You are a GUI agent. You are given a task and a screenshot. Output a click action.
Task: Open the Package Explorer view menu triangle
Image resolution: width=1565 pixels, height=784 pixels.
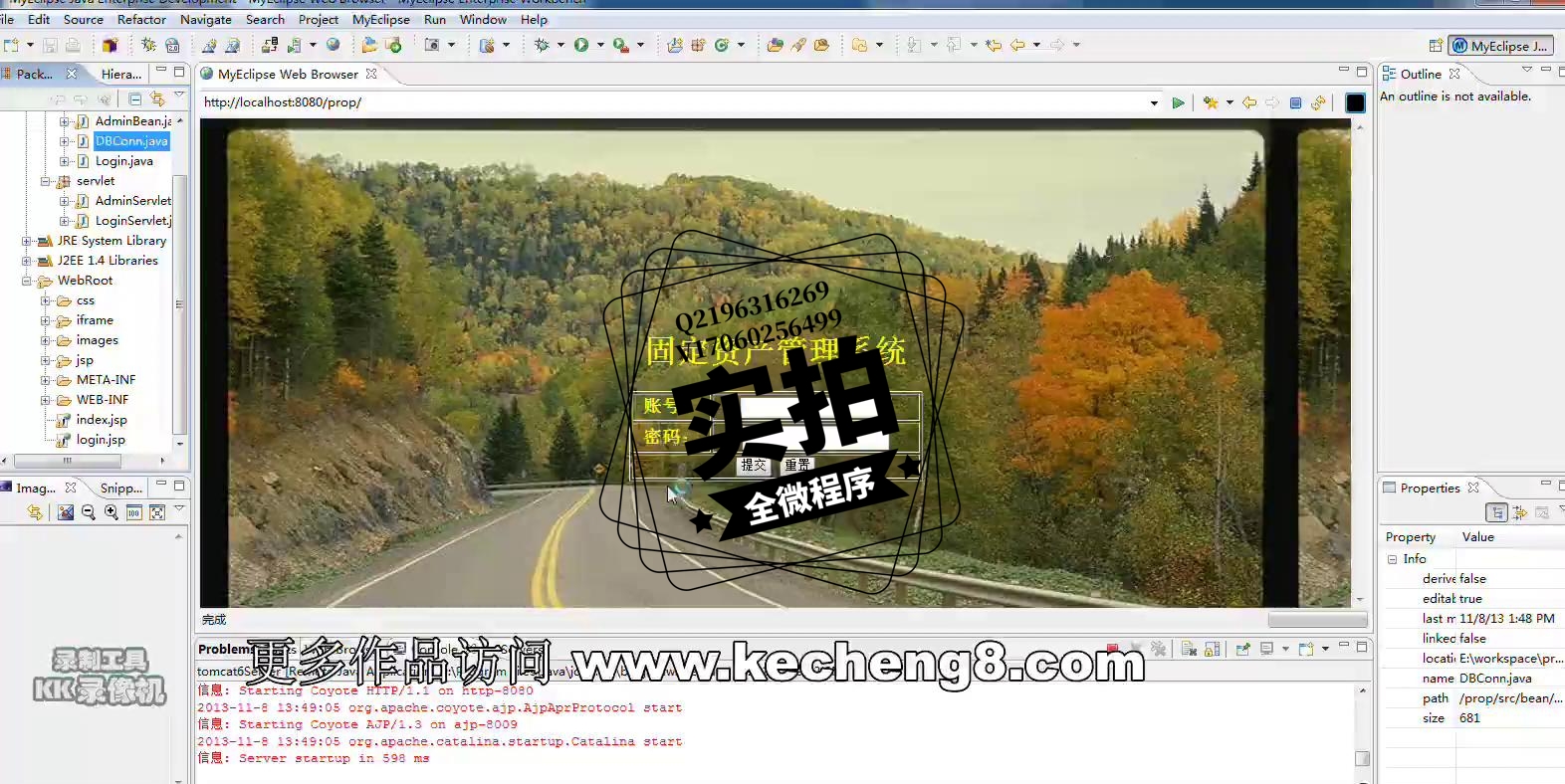[179, 95]
